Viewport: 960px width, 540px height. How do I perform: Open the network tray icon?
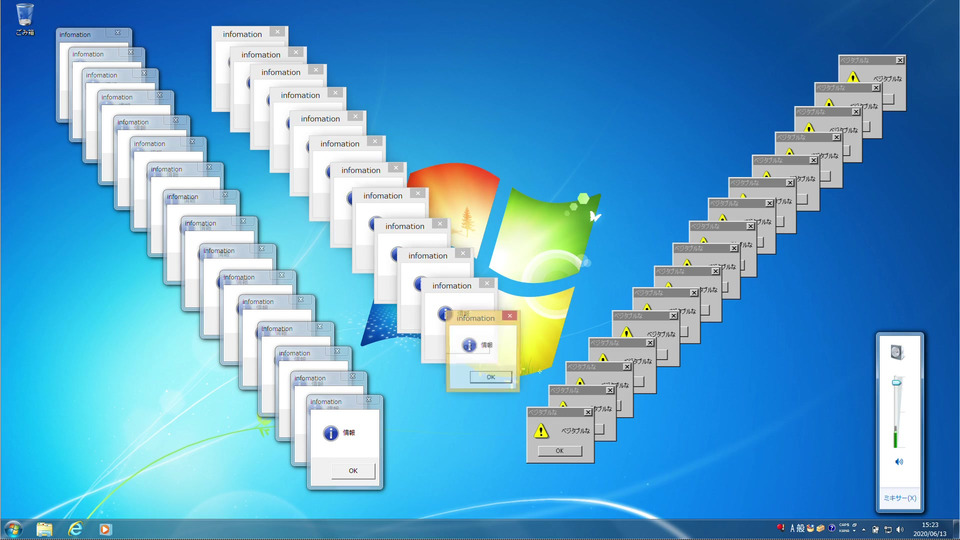888,529
